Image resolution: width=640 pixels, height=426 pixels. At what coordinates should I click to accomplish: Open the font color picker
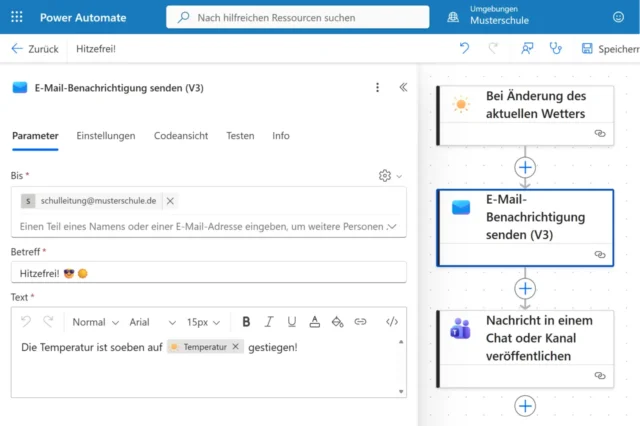point(314,322)
